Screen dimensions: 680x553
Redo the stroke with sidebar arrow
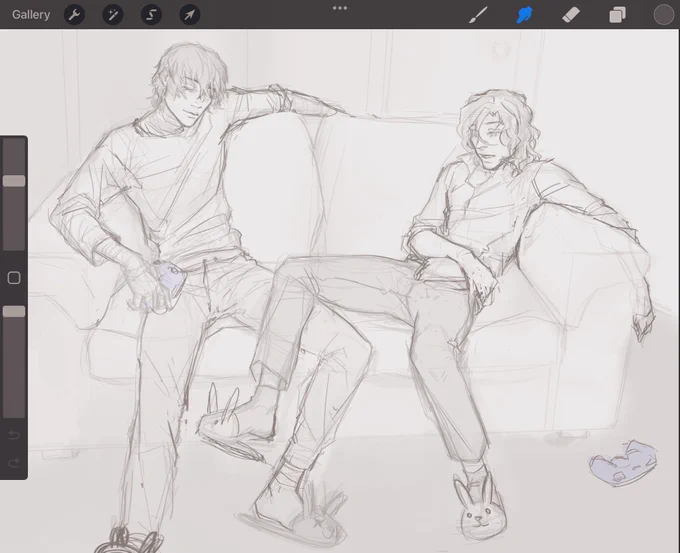pyautogui.click(x=14, y=463)
